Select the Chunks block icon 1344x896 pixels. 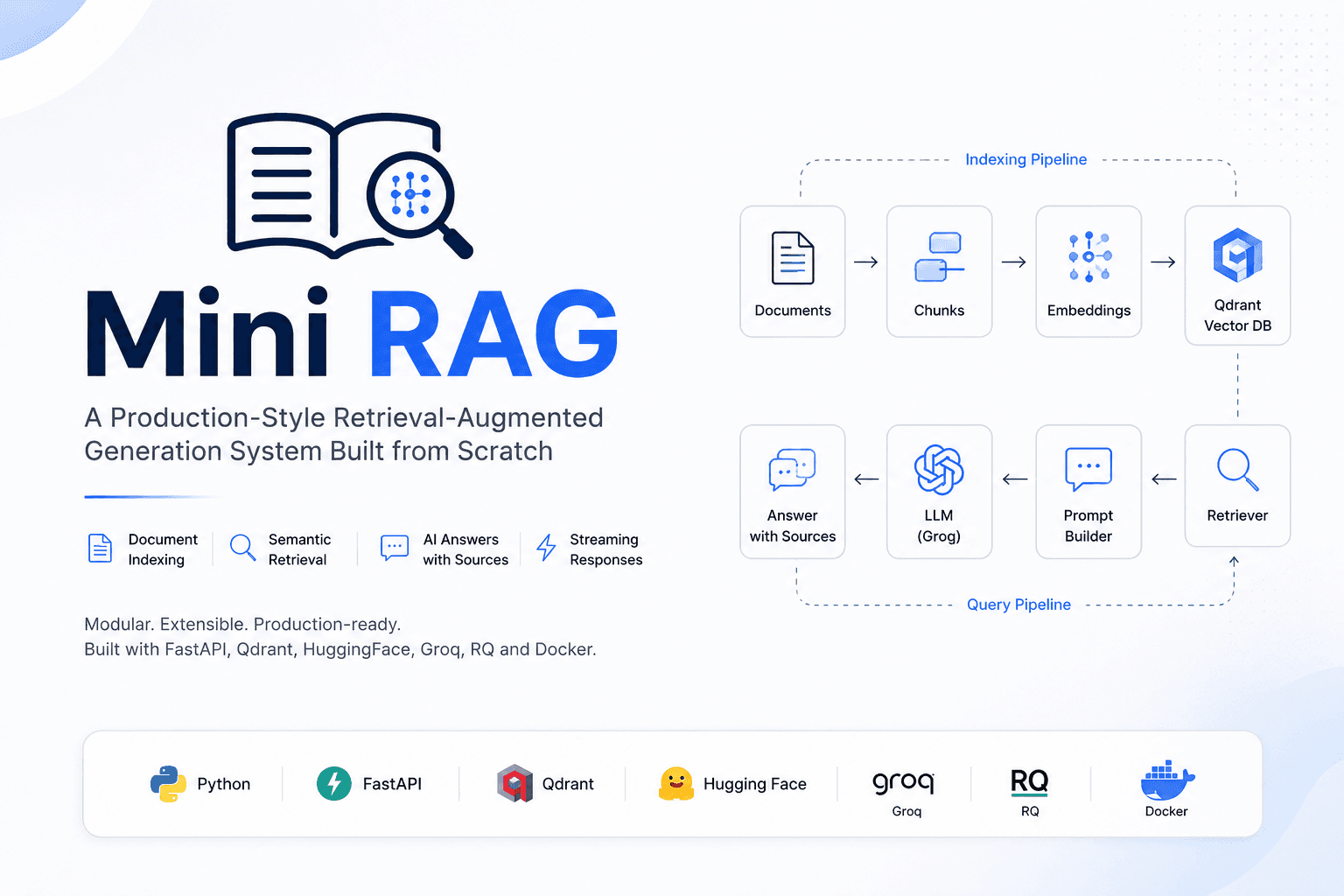click(x=939, y=257)
